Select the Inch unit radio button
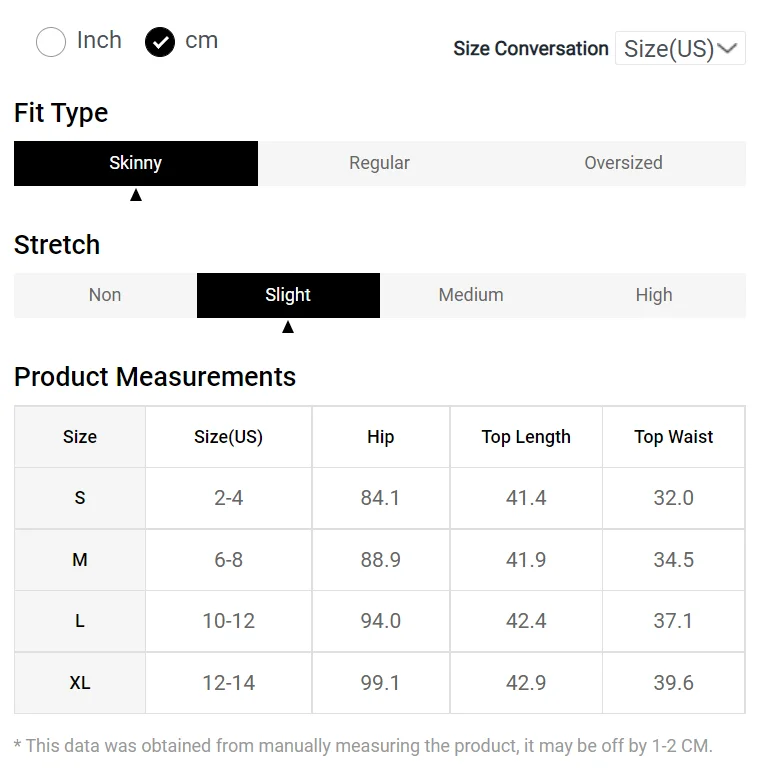Image resolution: width=759 pixels, height=782 pixels. [x=51, y=42]
